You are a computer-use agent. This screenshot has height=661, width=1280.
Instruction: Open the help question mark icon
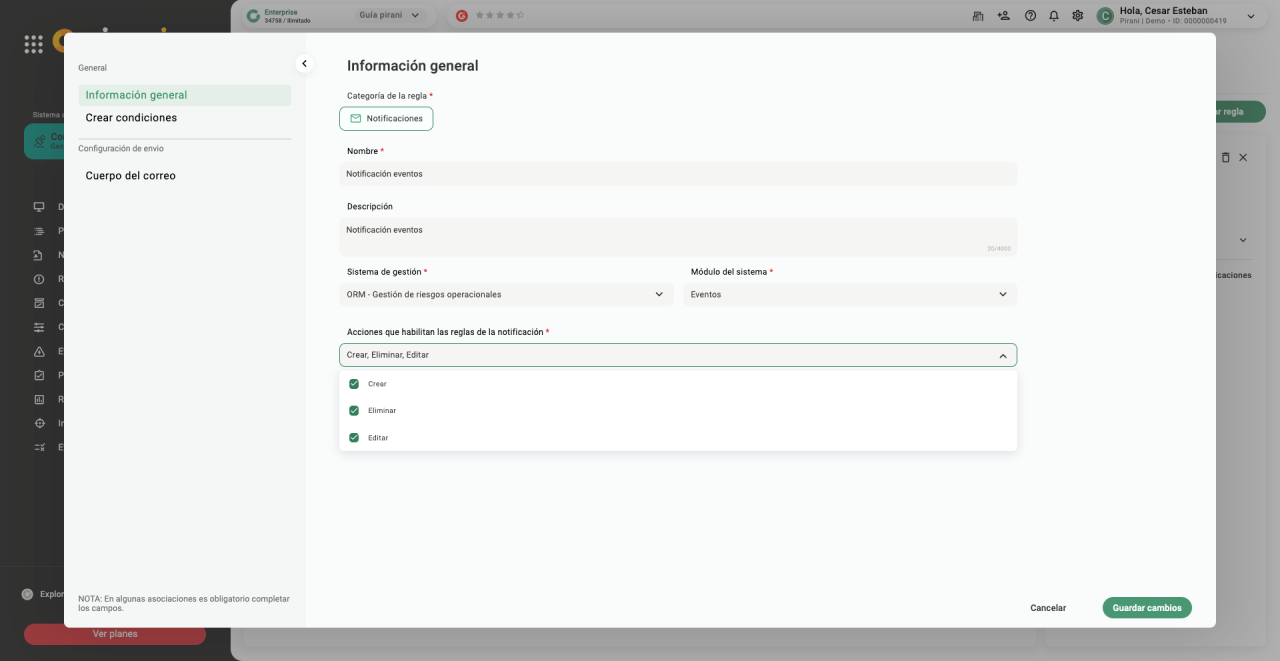coord(1030,16)
